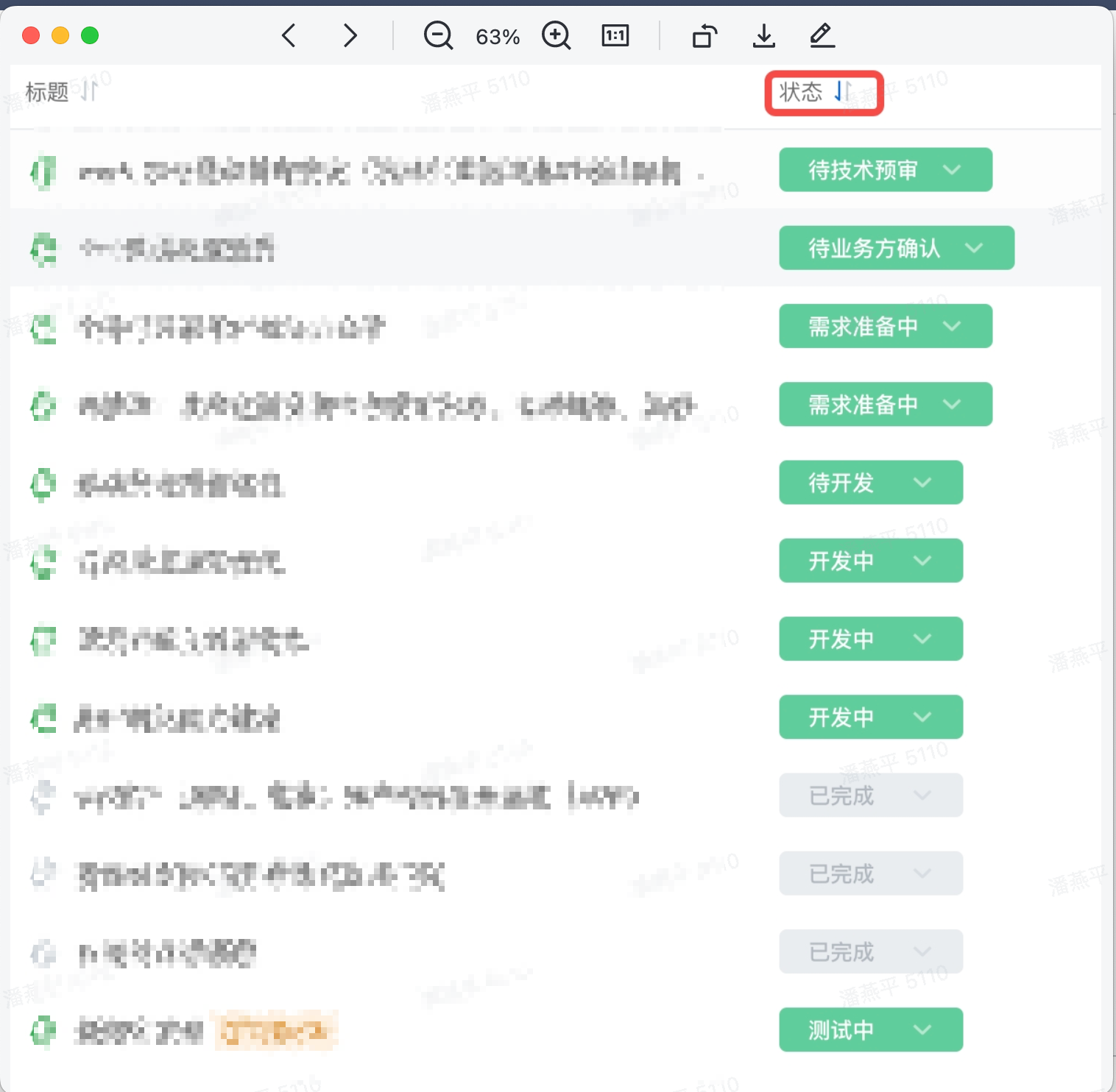Rotate the image using the rotate icon
Viewport: 1116px width, 1092px height.
[x=704, y=35]
